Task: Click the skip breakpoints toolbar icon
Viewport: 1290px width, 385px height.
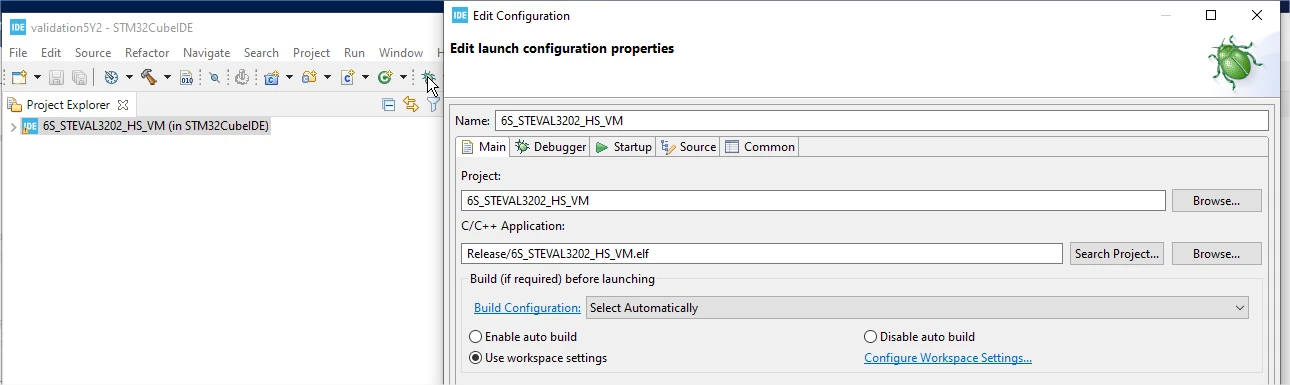Action: pyautogui.click(x=214, y=77)
